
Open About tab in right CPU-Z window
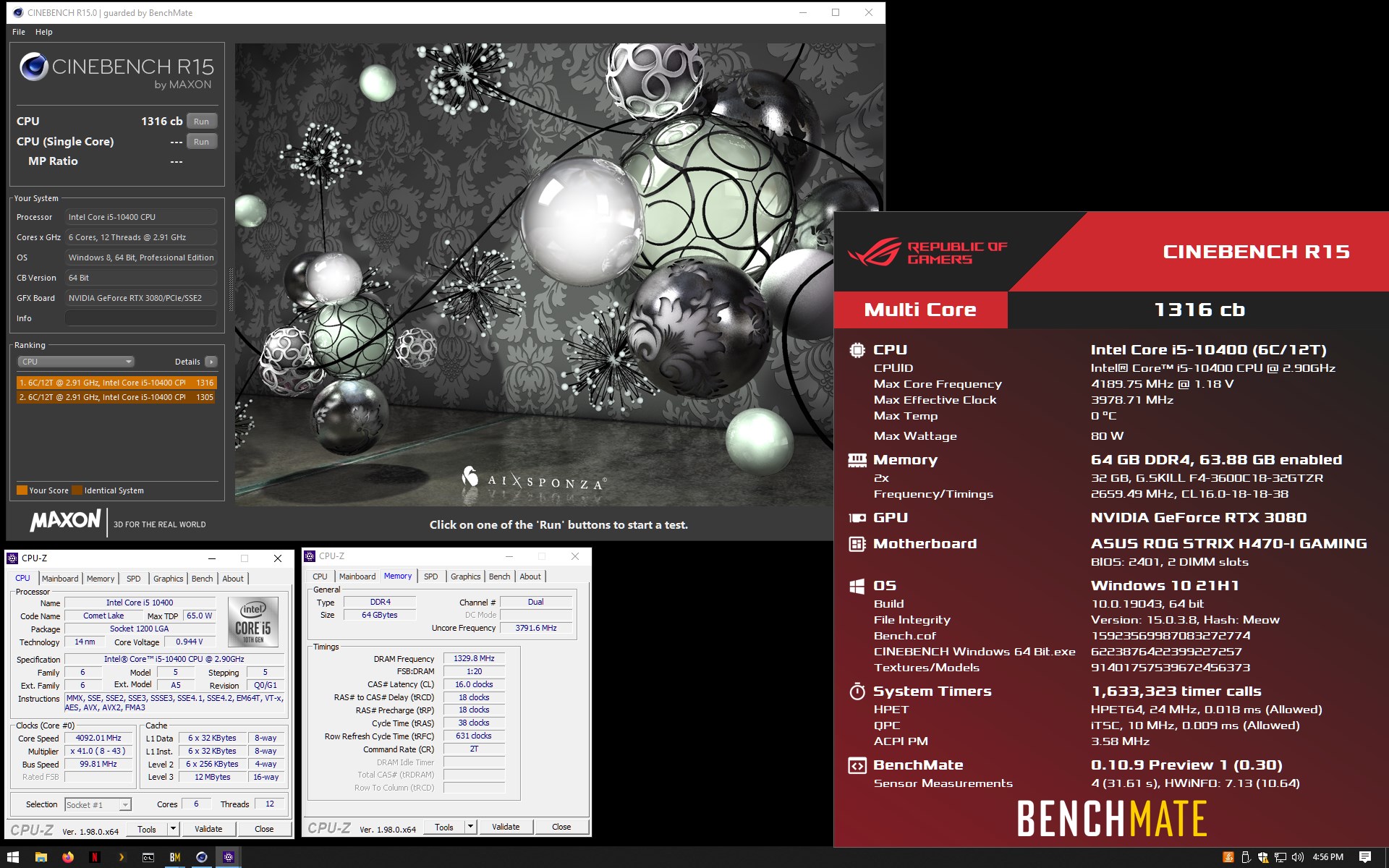pos(530,576)
